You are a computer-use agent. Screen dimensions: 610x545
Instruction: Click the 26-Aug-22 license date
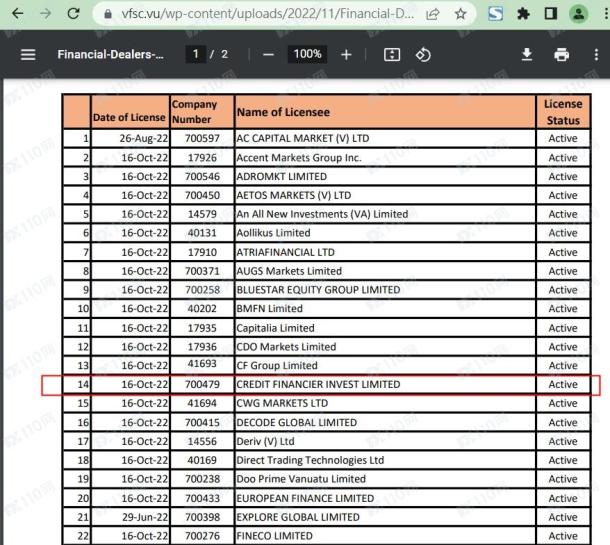point(144,138)
